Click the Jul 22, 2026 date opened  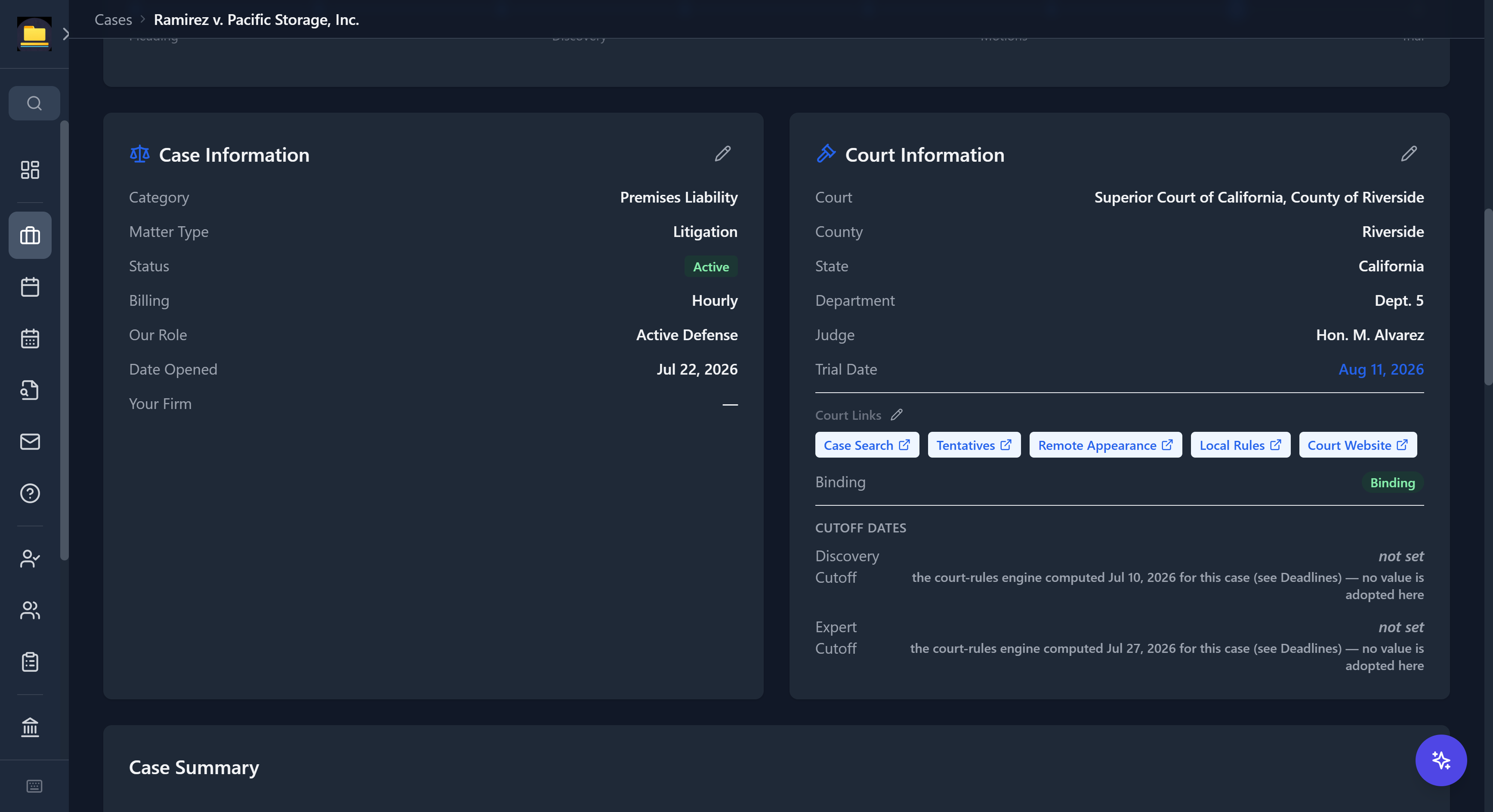click(697, 369)
